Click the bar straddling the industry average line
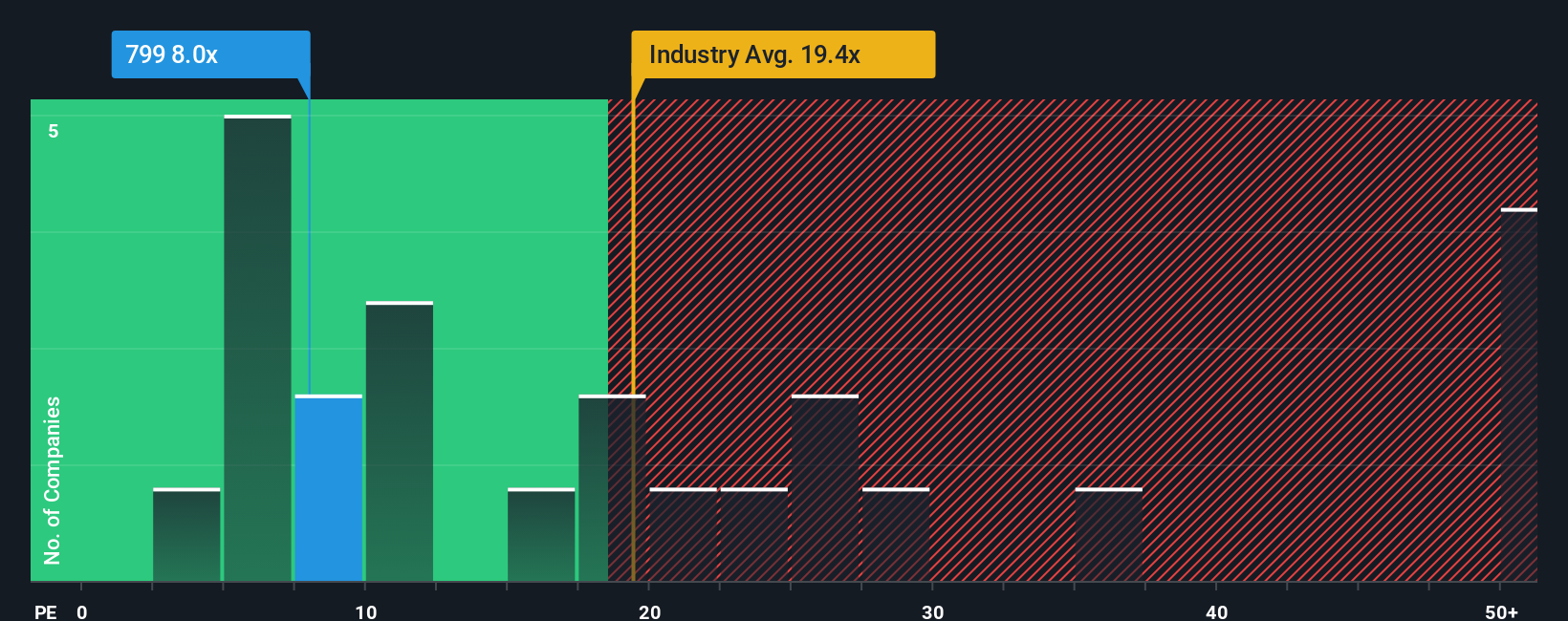The width and height of the screenshot is (1568, 621). coord(612,488)
